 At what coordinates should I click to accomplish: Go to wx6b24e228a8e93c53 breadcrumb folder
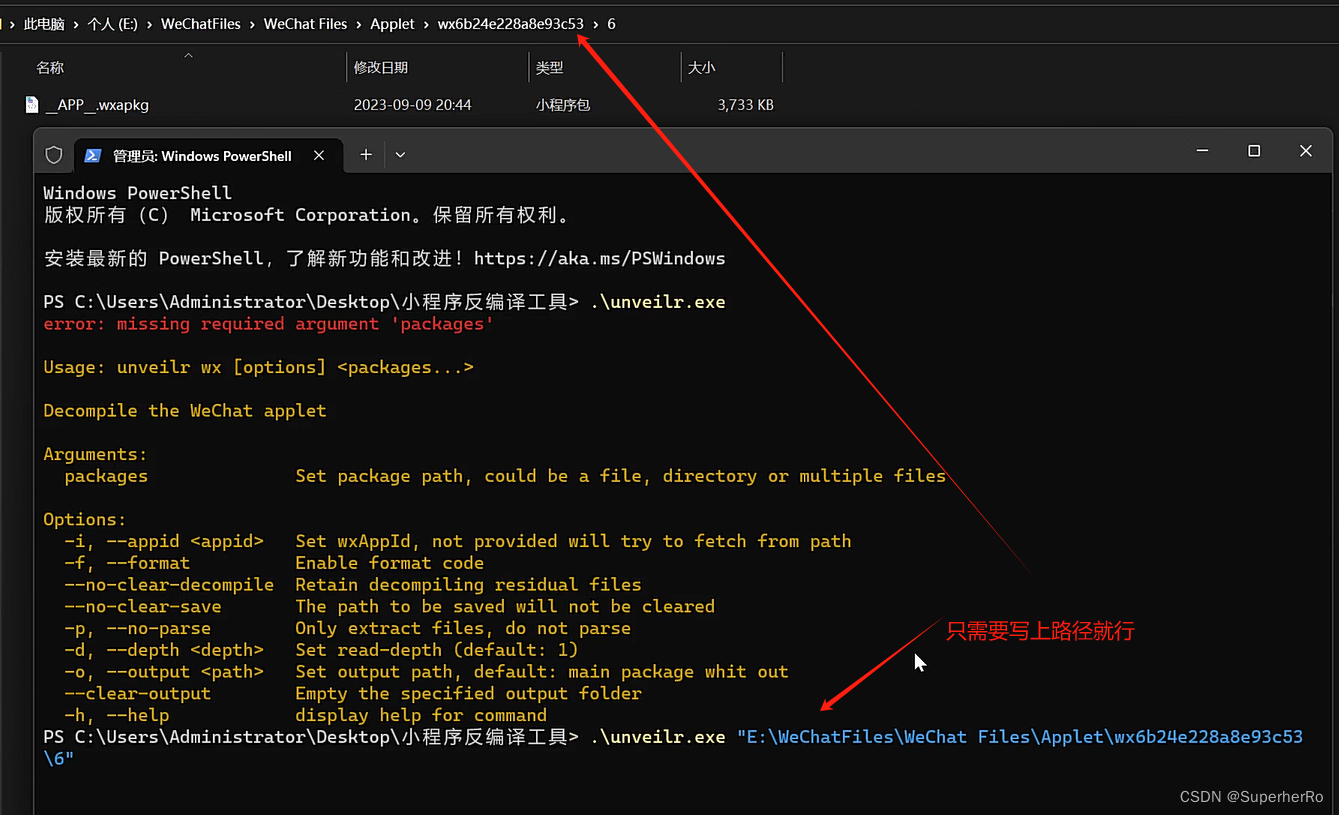(511, 24)
